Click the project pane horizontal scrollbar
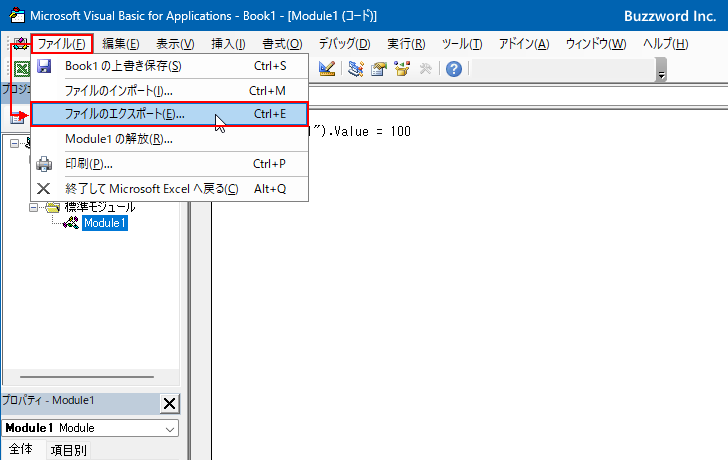Viewport: 728px width, 460px height. pos(87,377)
